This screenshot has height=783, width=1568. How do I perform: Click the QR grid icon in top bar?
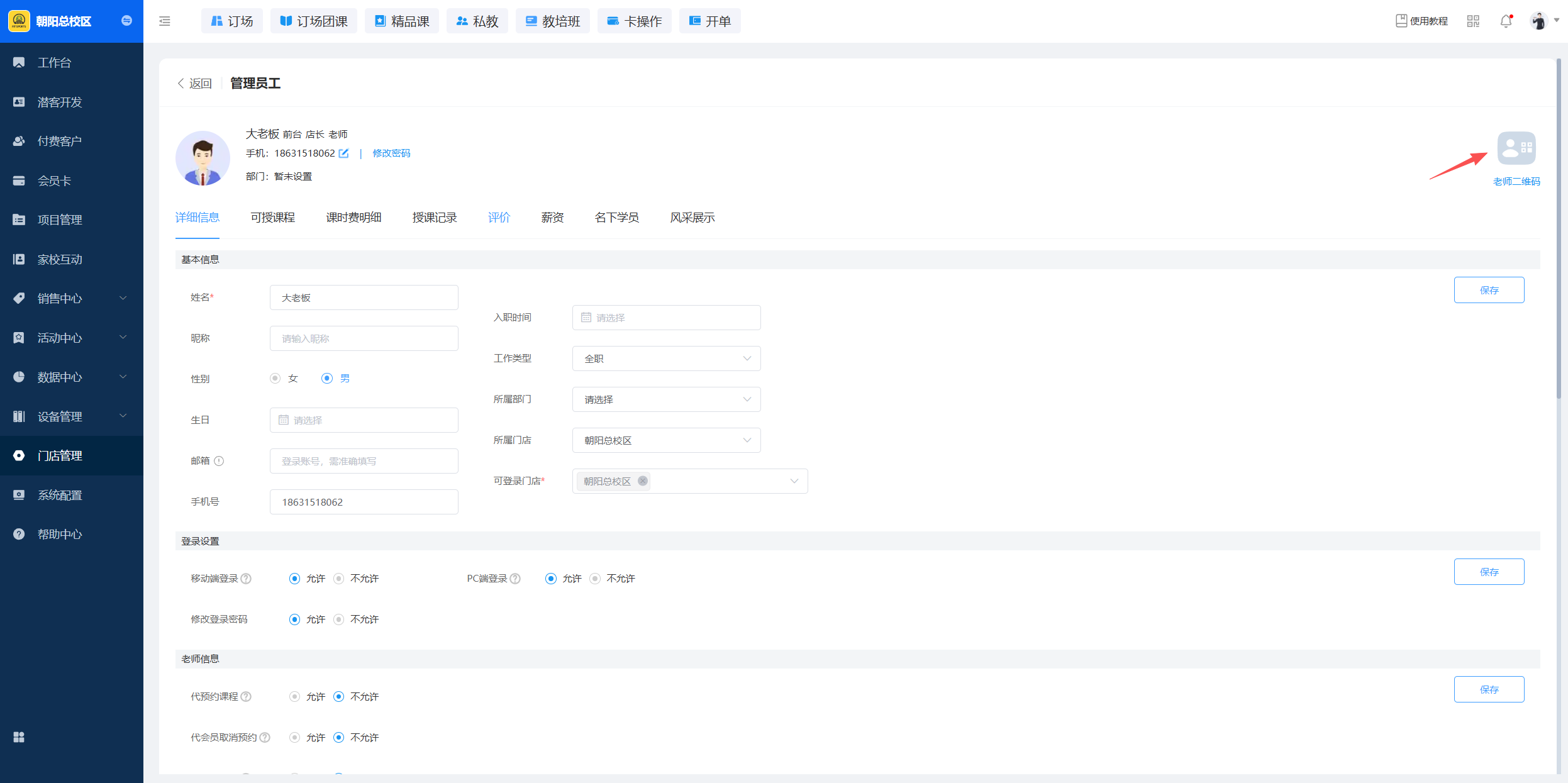click(1473, 21)
